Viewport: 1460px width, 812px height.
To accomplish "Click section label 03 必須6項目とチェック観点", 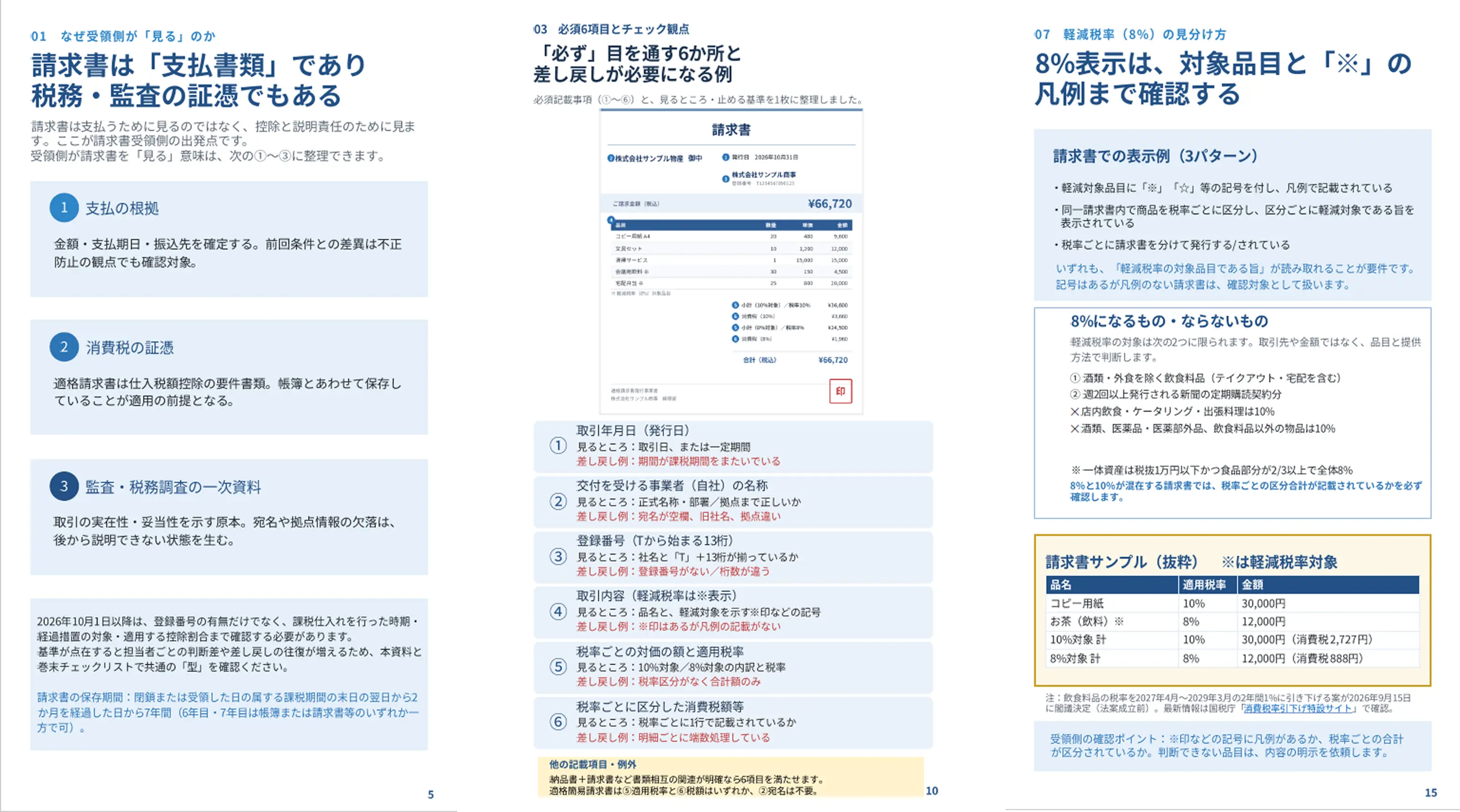I will click(611, 29).
